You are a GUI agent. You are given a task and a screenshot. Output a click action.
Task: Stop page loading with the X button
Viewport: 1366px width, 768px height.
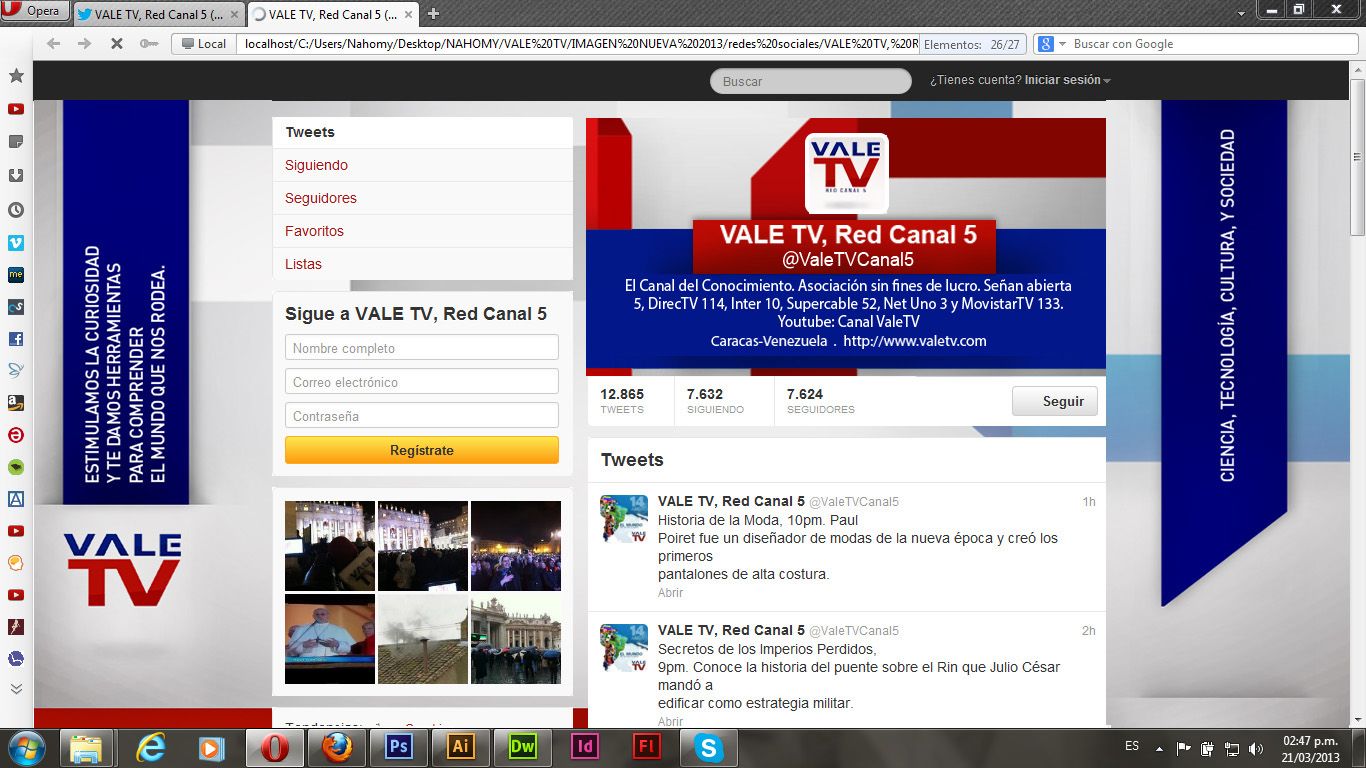[116, 44]
